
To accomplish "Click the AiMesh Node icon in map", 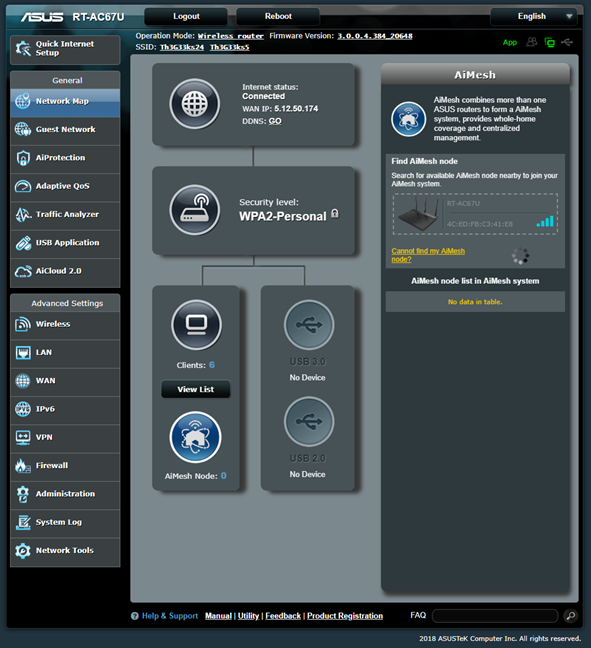I will click(x=195, y=437).
